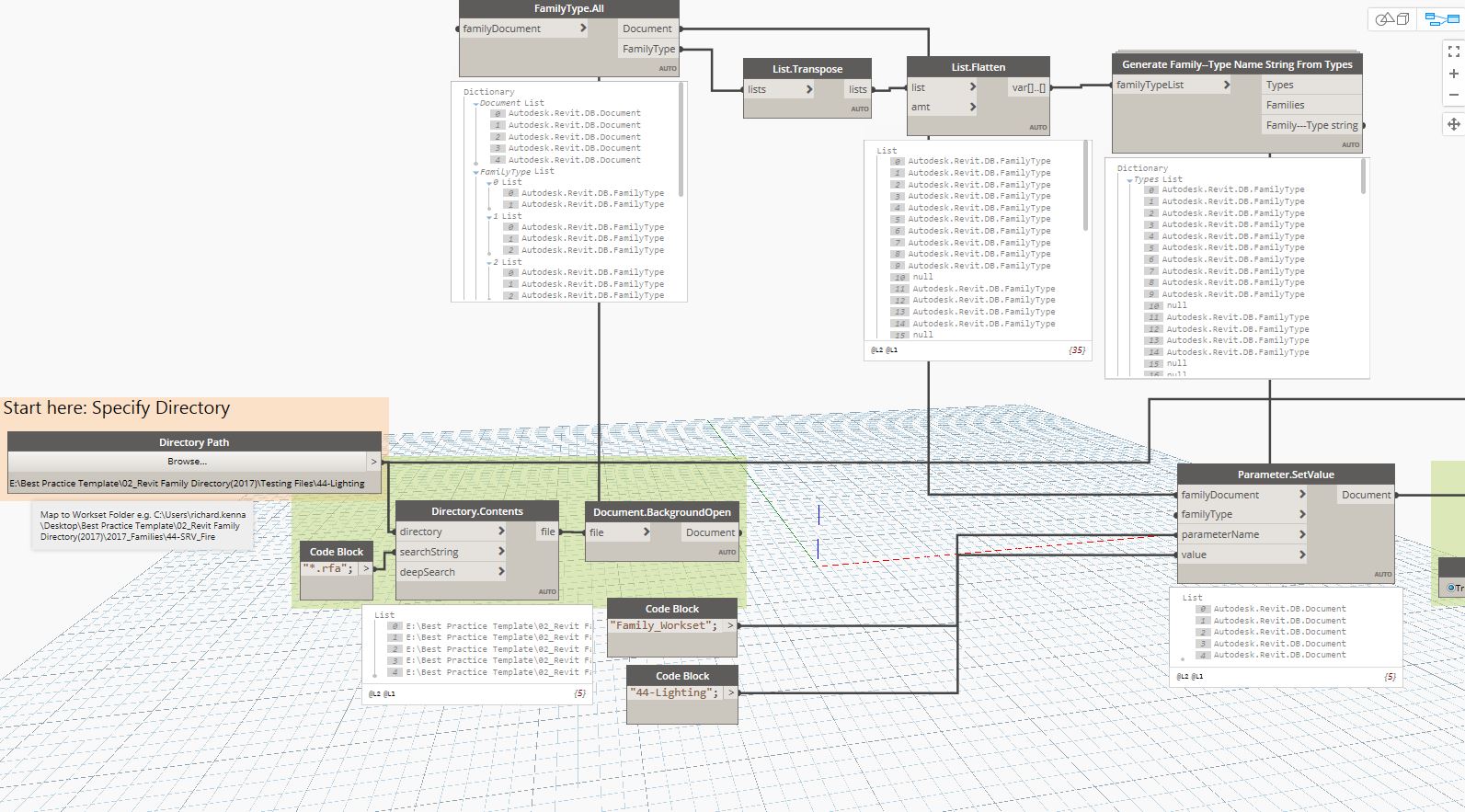Viewport: 1465px width, 812px height.
Task: Click output port of "Family_Workset" Code Block
Action: pyautogui.click(x=731, y=625)
